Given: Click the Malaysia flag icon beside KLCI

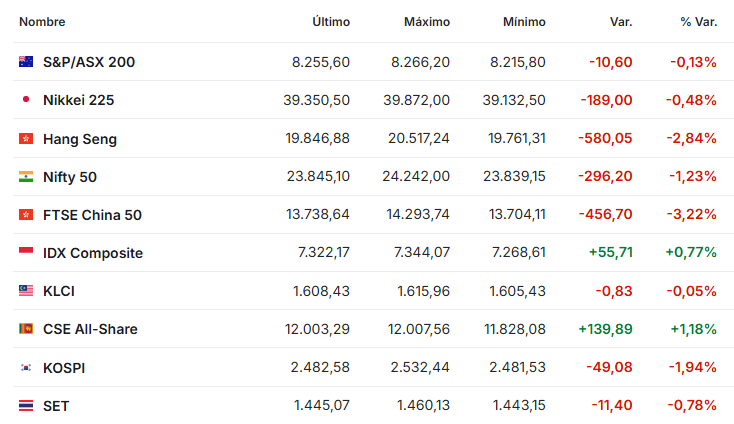Looking at the screenshot, I should click(x=26, y=291).
